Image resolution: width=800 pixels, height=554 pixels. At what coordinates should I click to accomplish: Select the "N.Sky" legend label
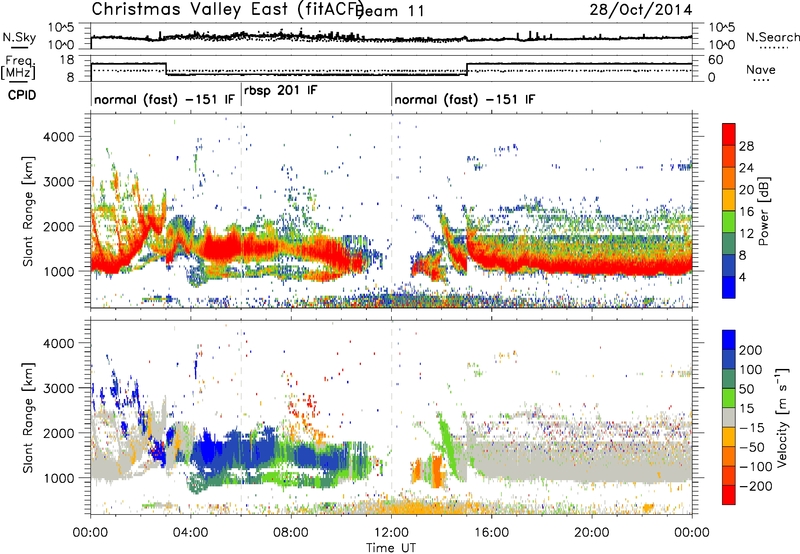pos(19,37)
